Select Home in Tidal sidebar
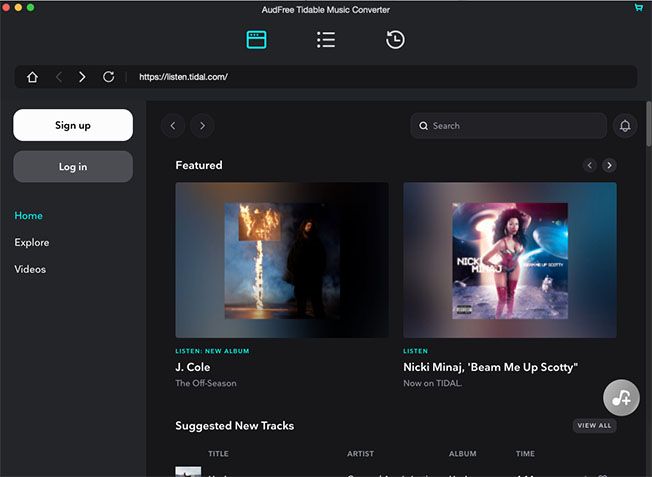The height and width of the screenshot is (477, 652). tap(29, 215)
